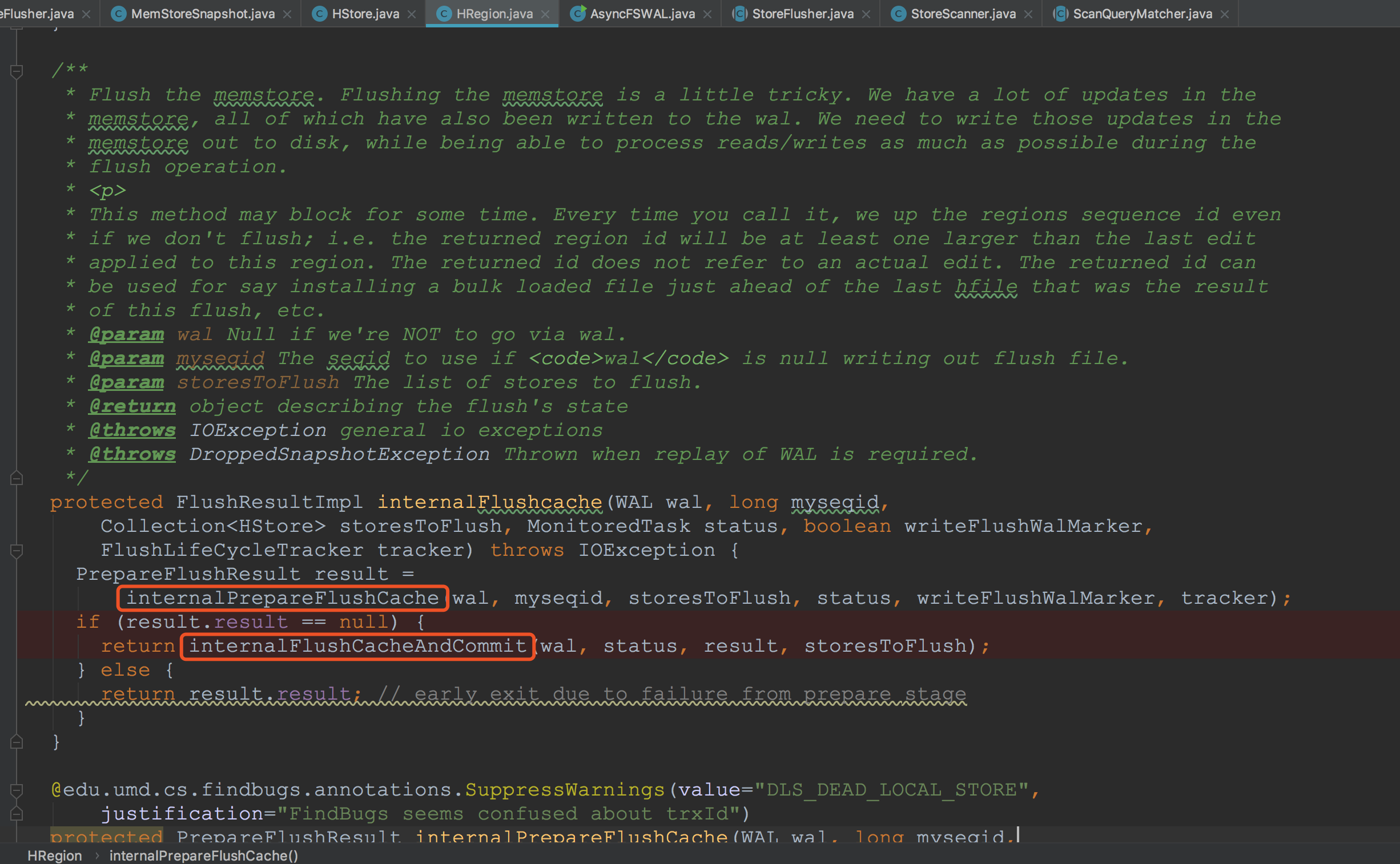Switch to the MemStoreSnapshot.java tab
Screen dimensions: 1400x864
click(x=202, y=14)
